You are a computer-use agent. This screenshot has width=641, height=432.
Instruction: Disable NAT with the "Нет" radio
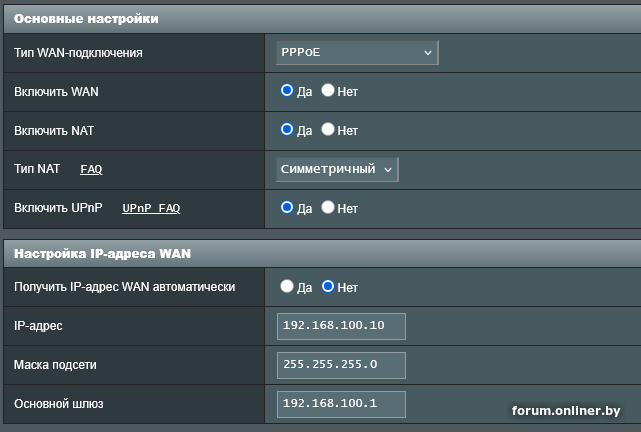point(327,130)
